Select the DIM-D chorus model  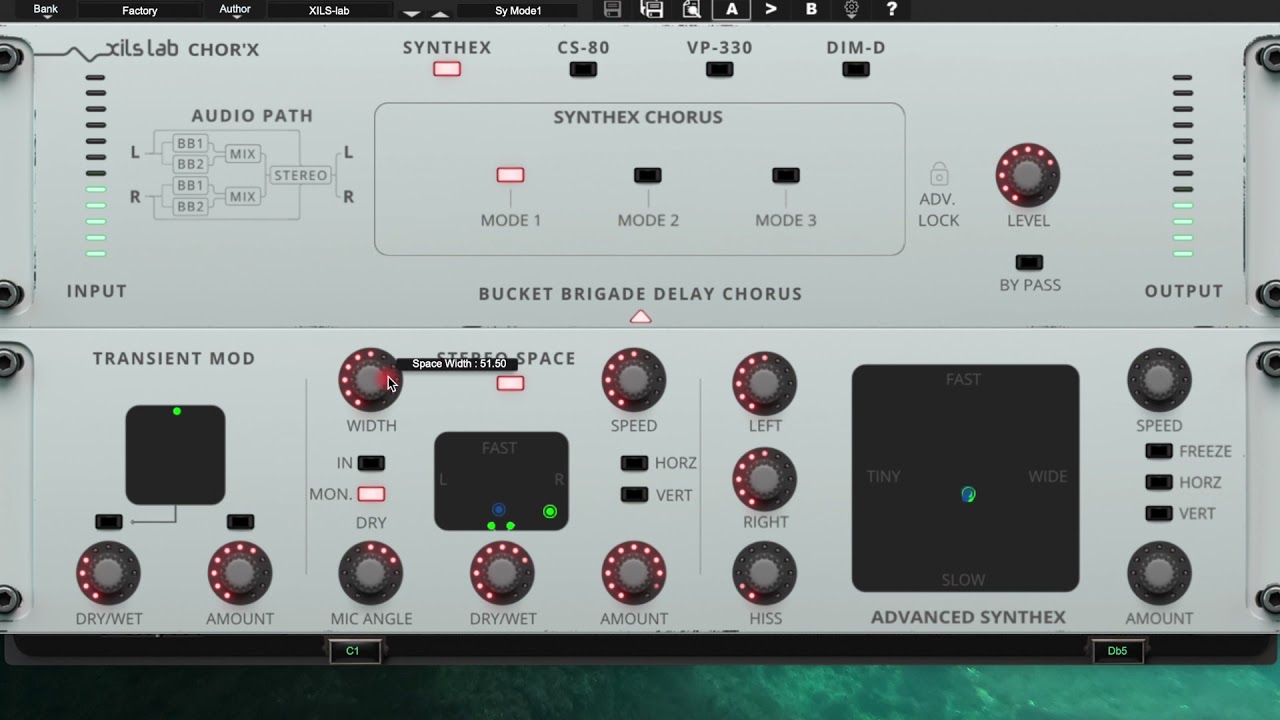[855, 69]
